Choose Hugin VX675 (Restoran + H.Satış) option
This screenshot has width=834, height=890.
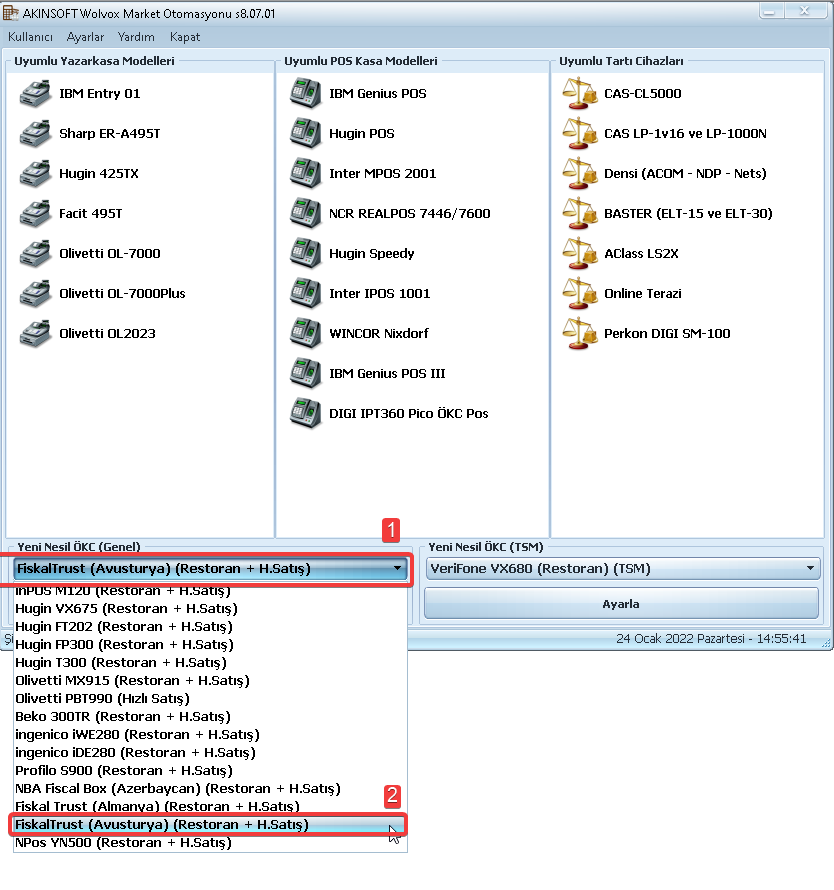point(210,609)
